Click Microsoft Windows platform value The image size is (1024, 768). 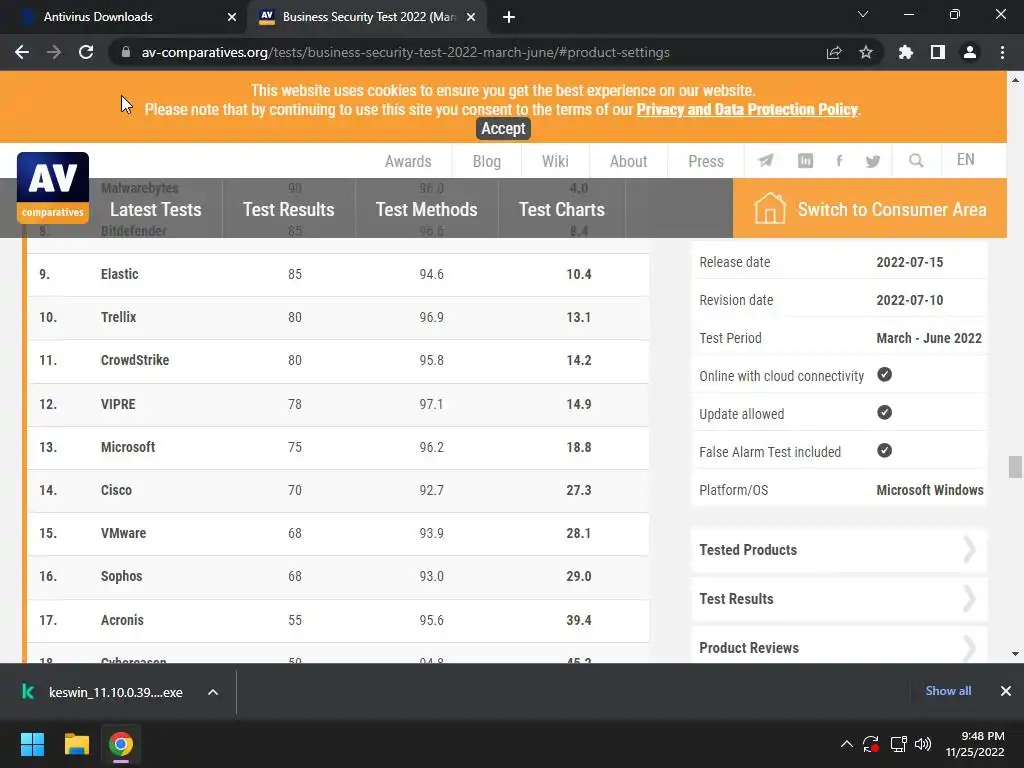click(930, 490)
